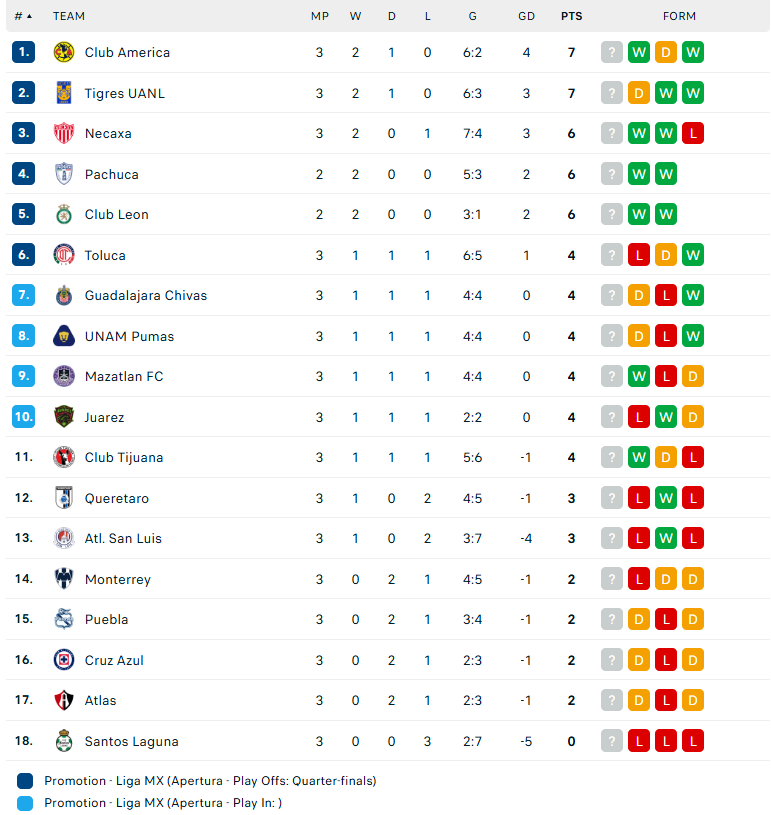Click Necaxa's red L form badge

(x=692, y=134)
